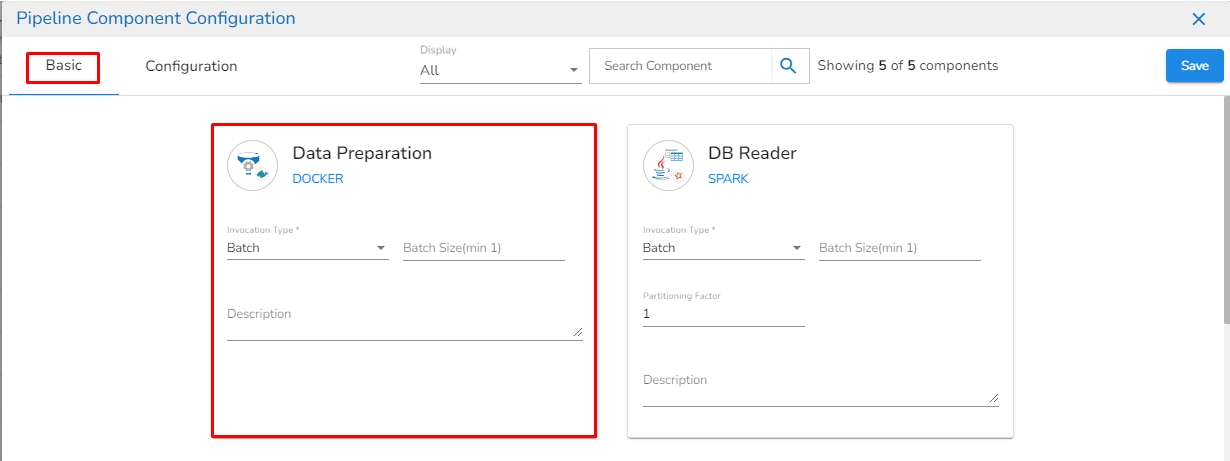
Task: Close the Pipeline Component Configuration dialog
Action: coord(1198,19)
